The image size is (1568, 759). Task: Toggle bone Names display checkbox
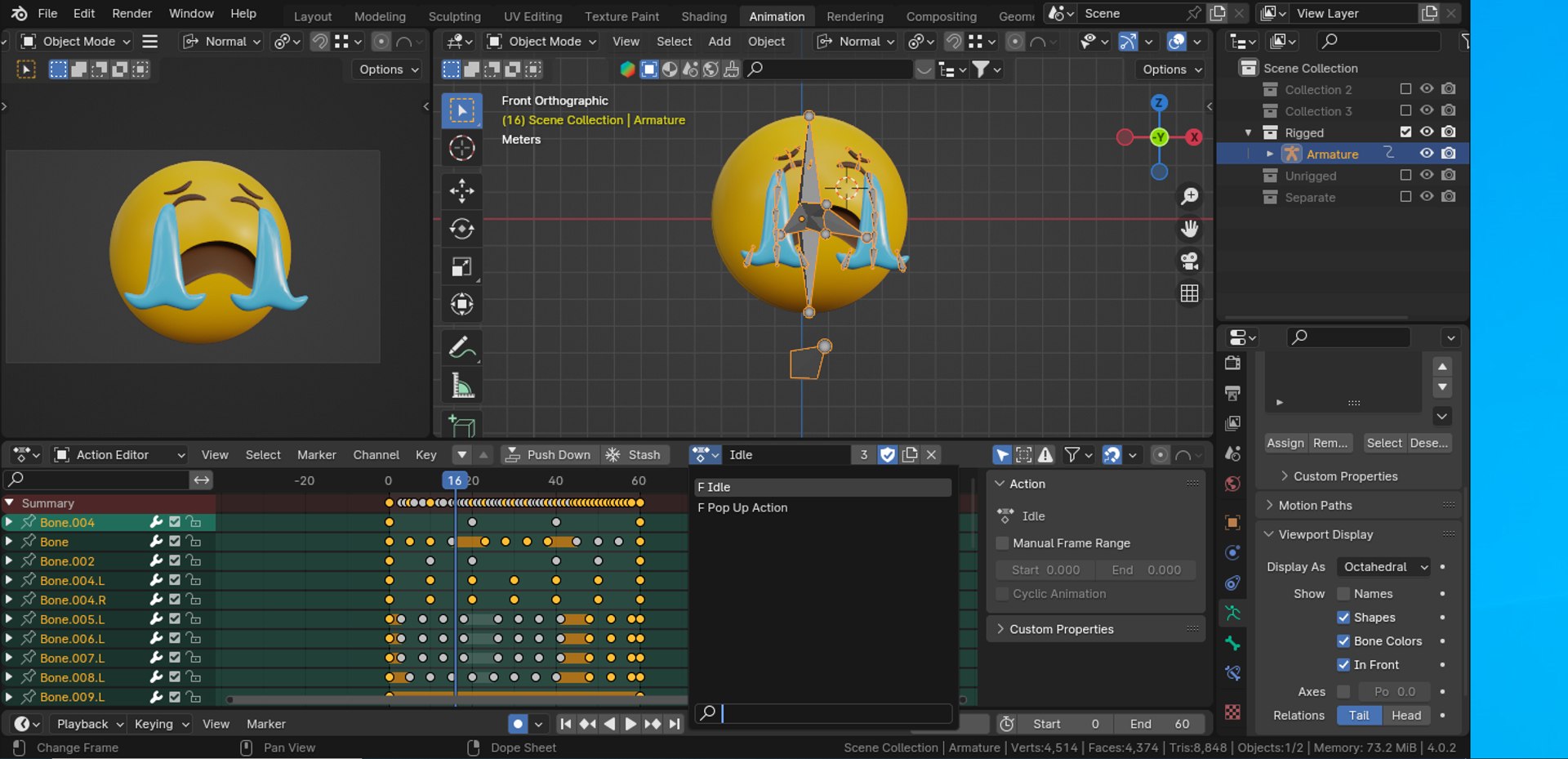pyautogui.click(x=1343, y=594)
